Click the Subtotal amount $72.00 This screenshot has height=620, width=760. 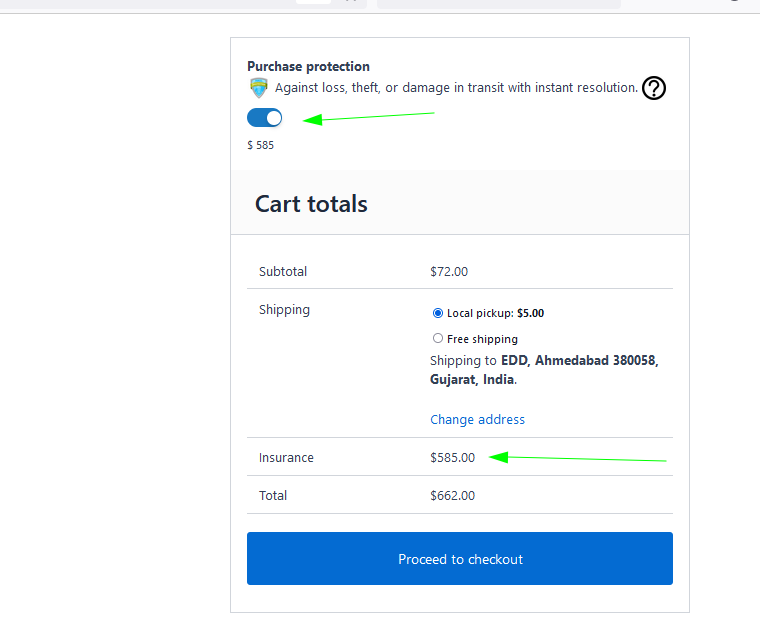click(448, 271)
